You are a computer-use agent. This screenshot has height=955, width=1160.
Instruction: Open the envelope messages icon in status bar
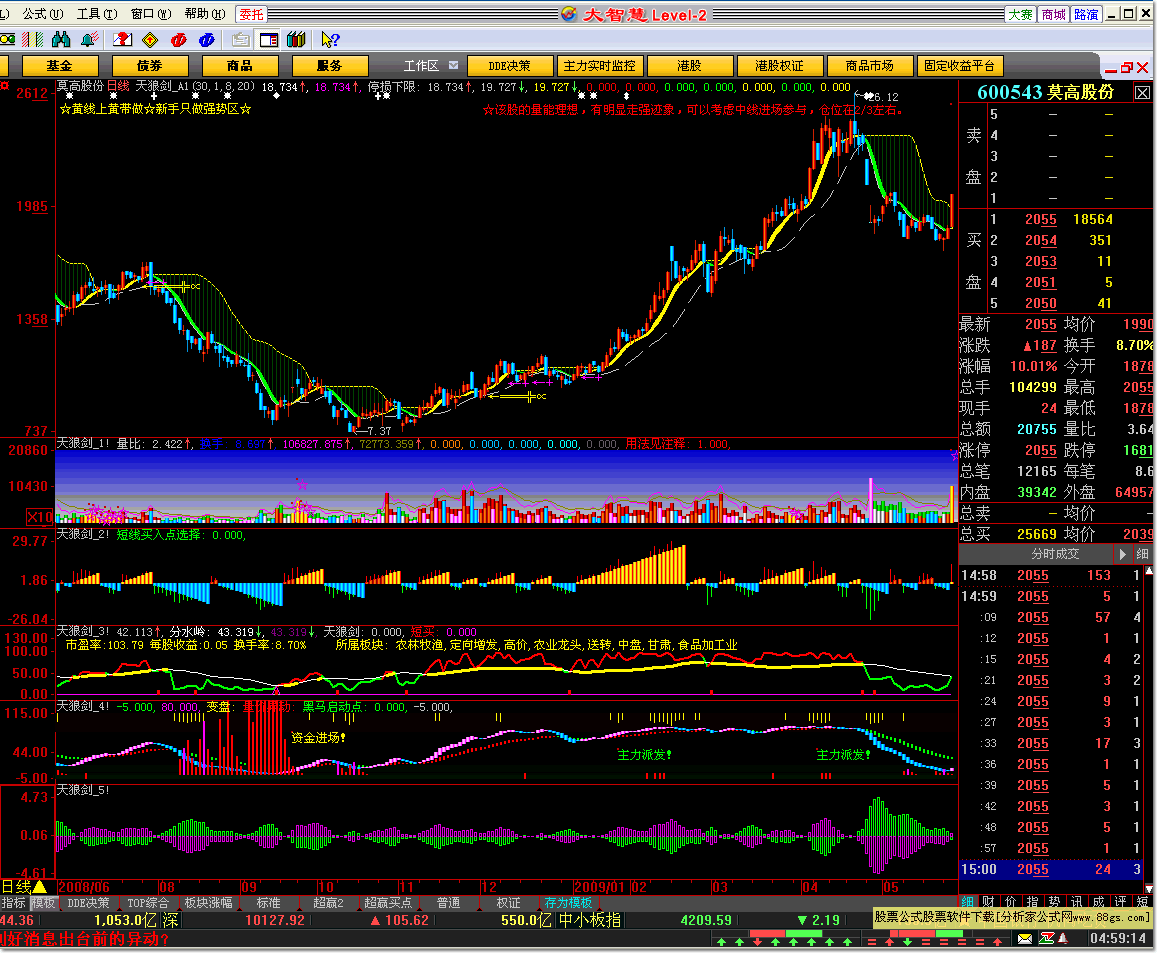(x=1025, y=938)
